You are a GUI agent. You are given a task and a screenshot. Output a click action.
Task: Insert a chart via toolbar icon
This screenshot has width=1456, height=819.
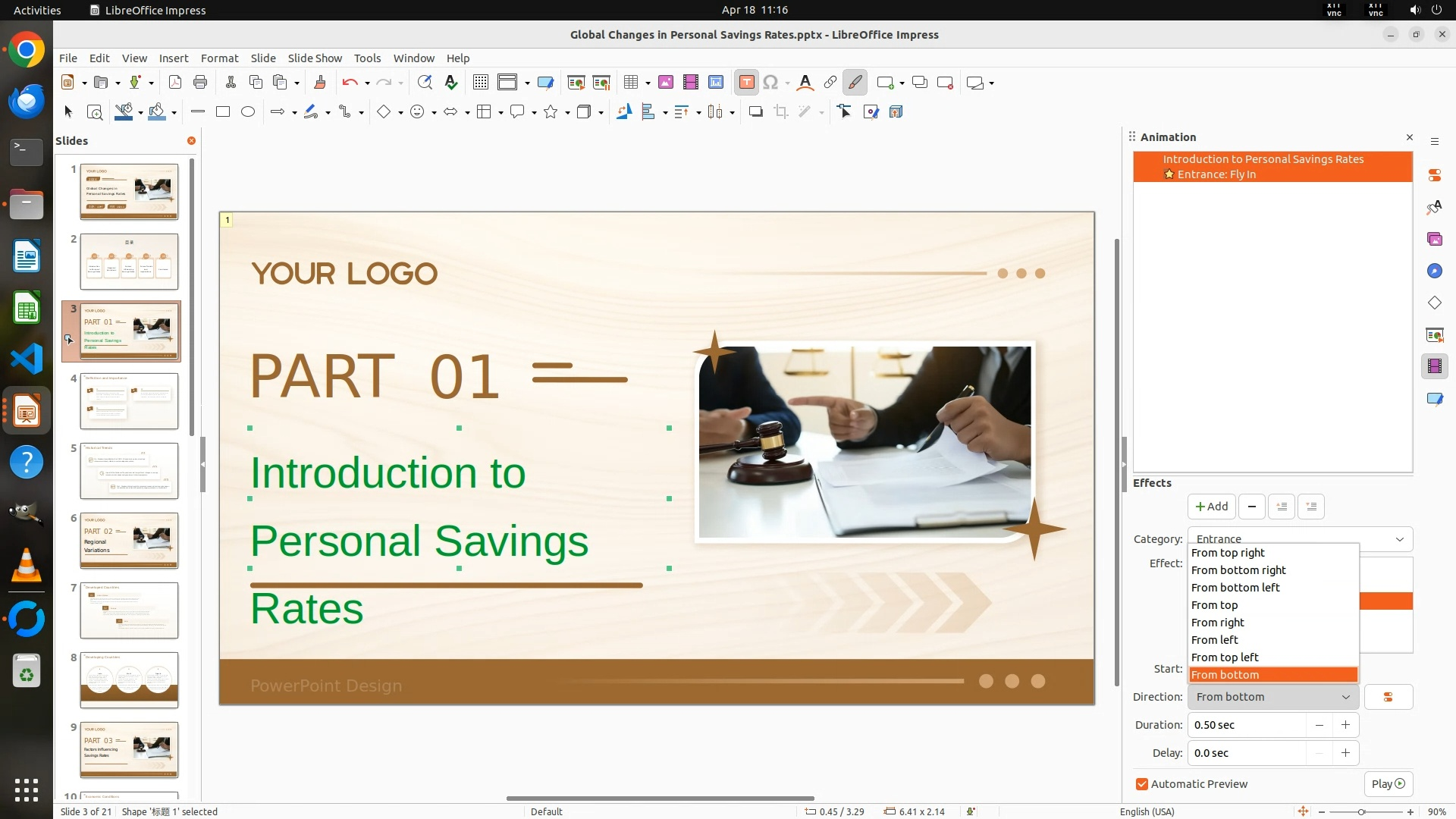715,83
